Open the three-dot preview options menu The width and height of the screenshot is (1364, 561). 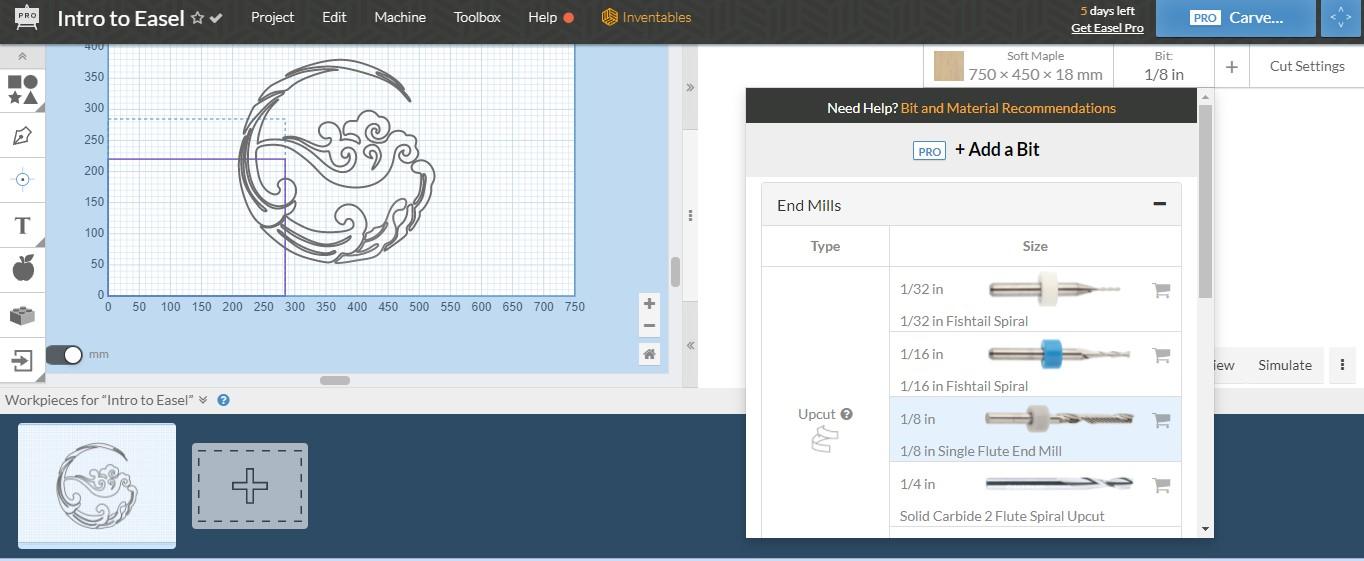point(1342,365)
